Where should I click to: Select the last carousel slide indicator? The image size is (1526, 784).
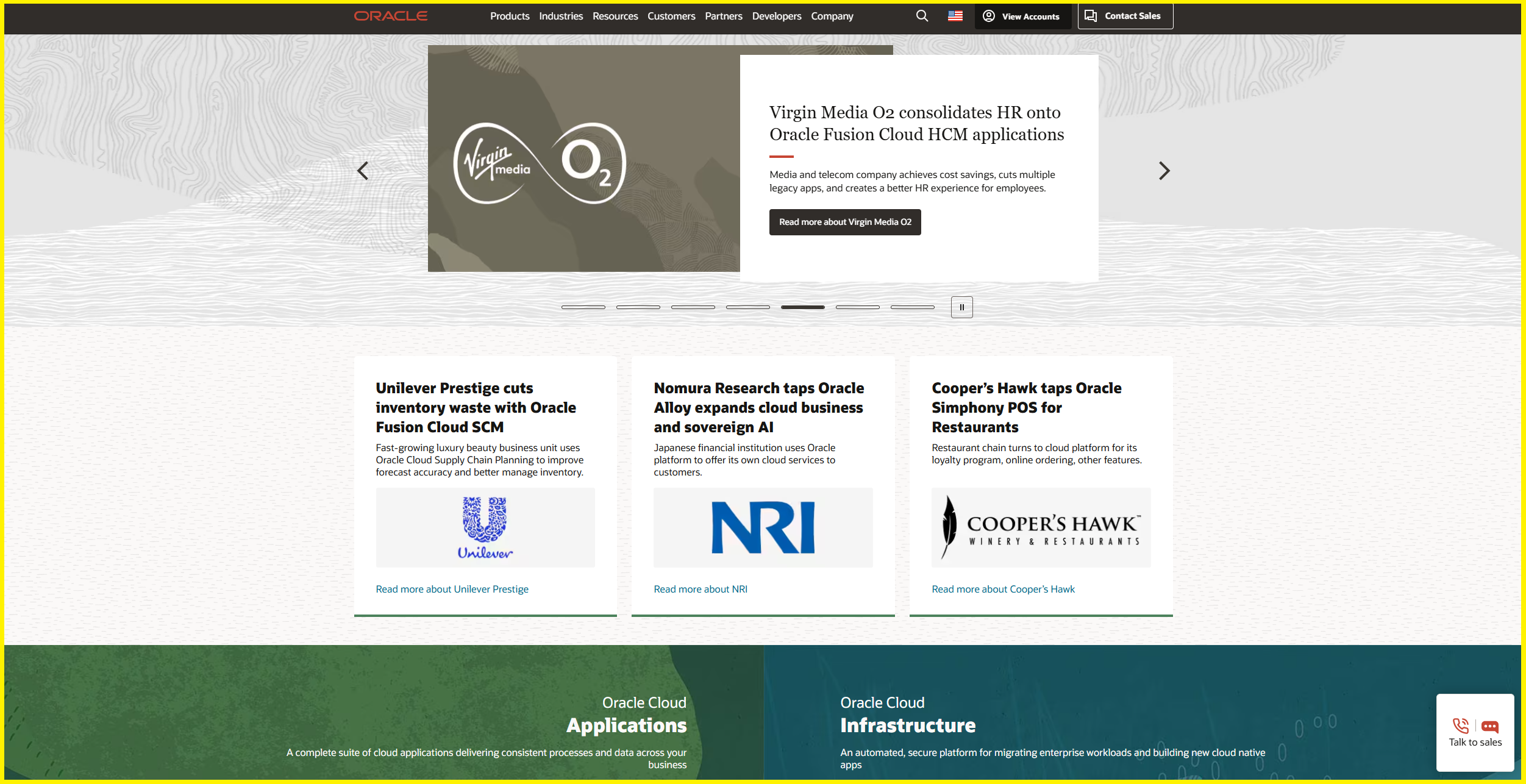point(912,307)
